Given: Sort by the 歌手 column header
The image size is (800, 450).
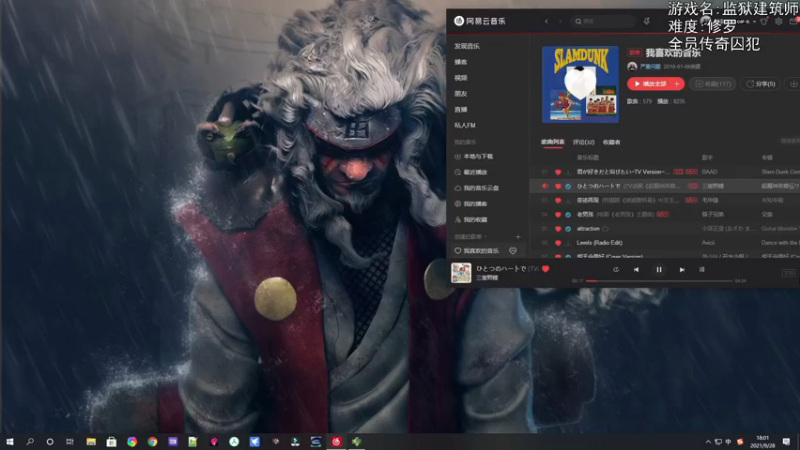Looking at the screenshot, I should [707, 158].
